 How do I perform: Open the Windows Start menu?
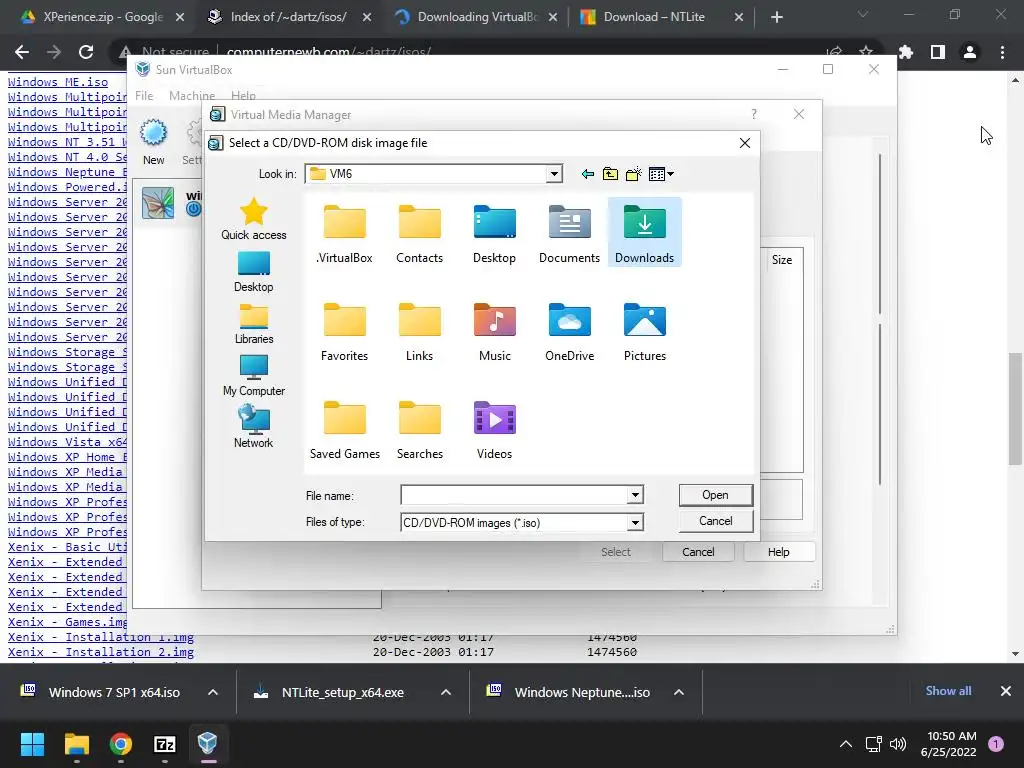pos(32,744)
